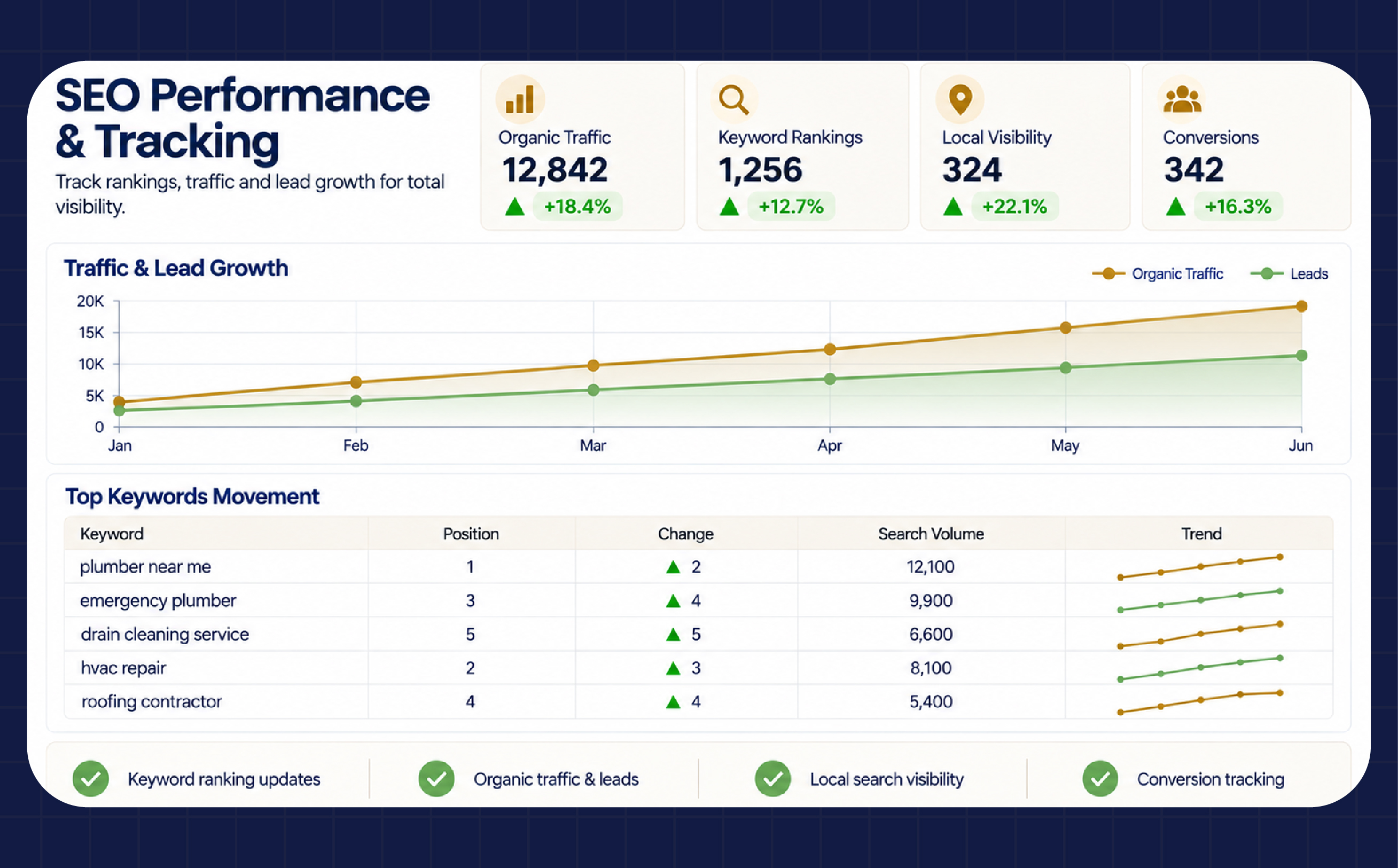
Task: Click the change arrow in roofing contractor row
Action: (x=673, y=702)
